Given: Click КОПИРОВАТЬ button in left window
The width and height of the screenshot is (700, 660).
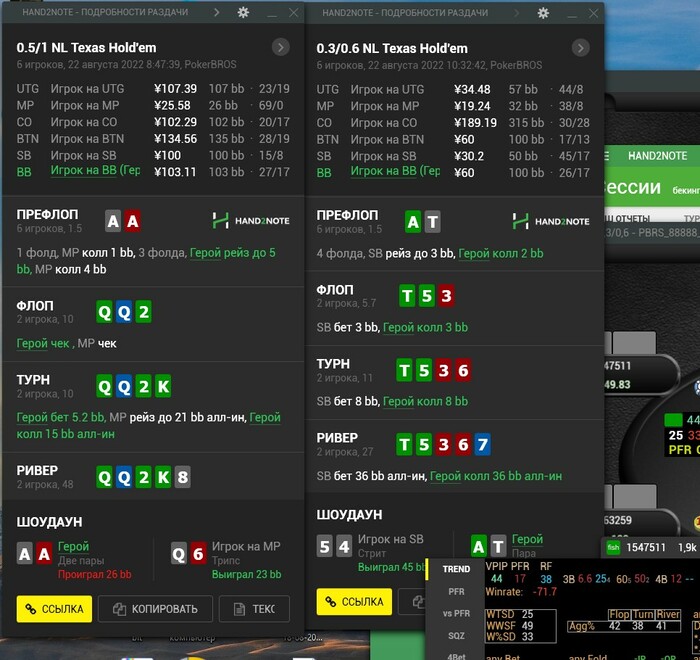Looking at the screenshot, I should pos(155,609).
